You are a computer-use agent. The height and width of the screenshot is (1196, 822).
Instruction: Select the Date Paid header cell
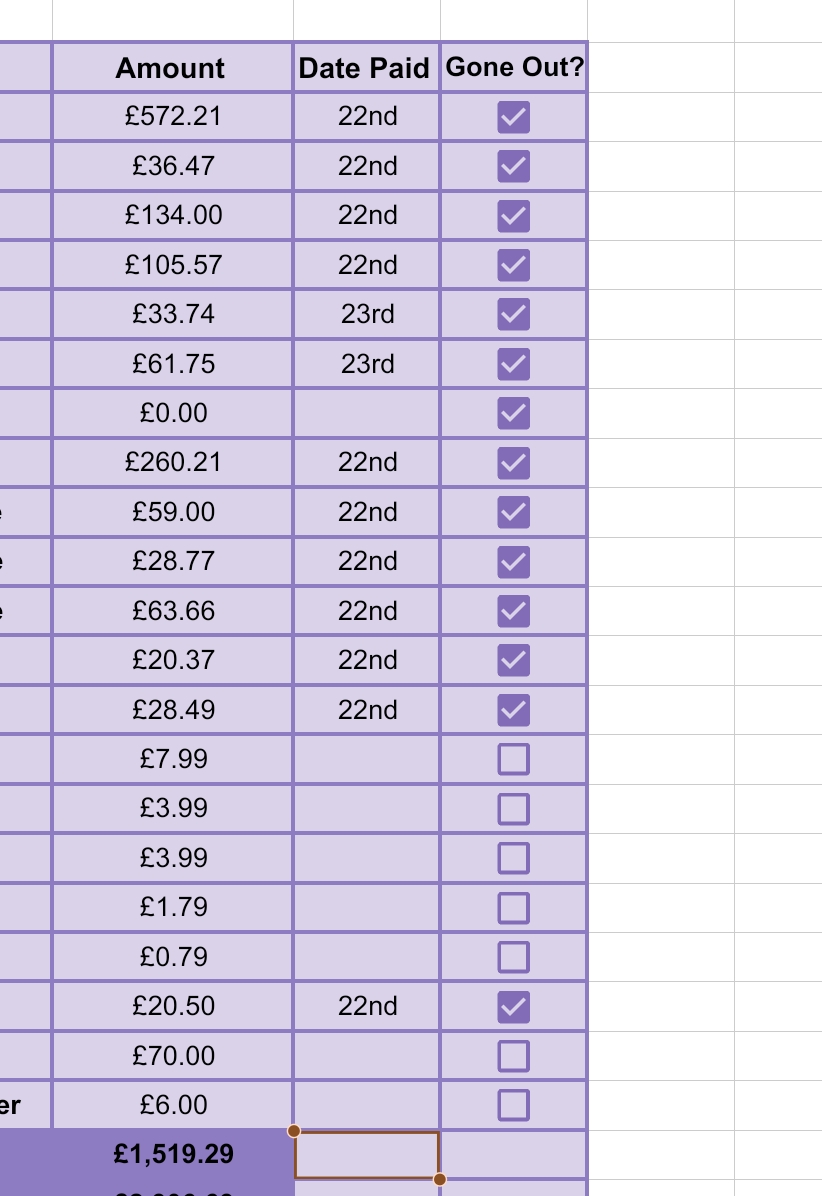click(x=366, y=68)
